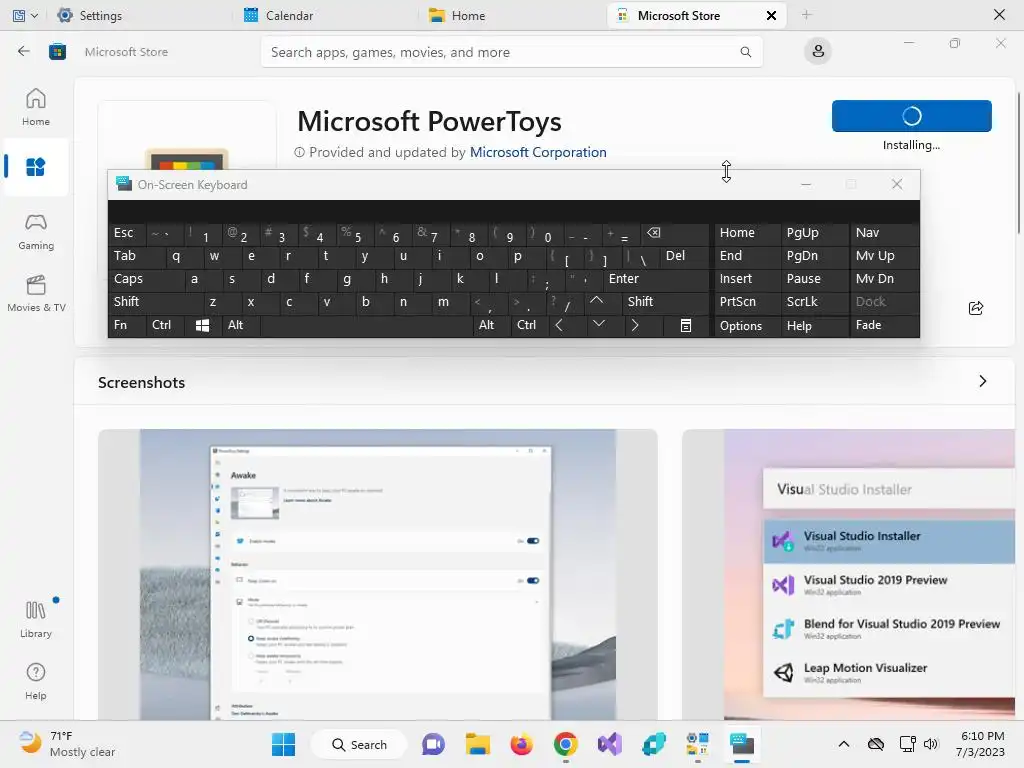The image size is (1024, 768).
Task: Open the Microsoft Corporation publisher link
Action: tap(537, 152)
